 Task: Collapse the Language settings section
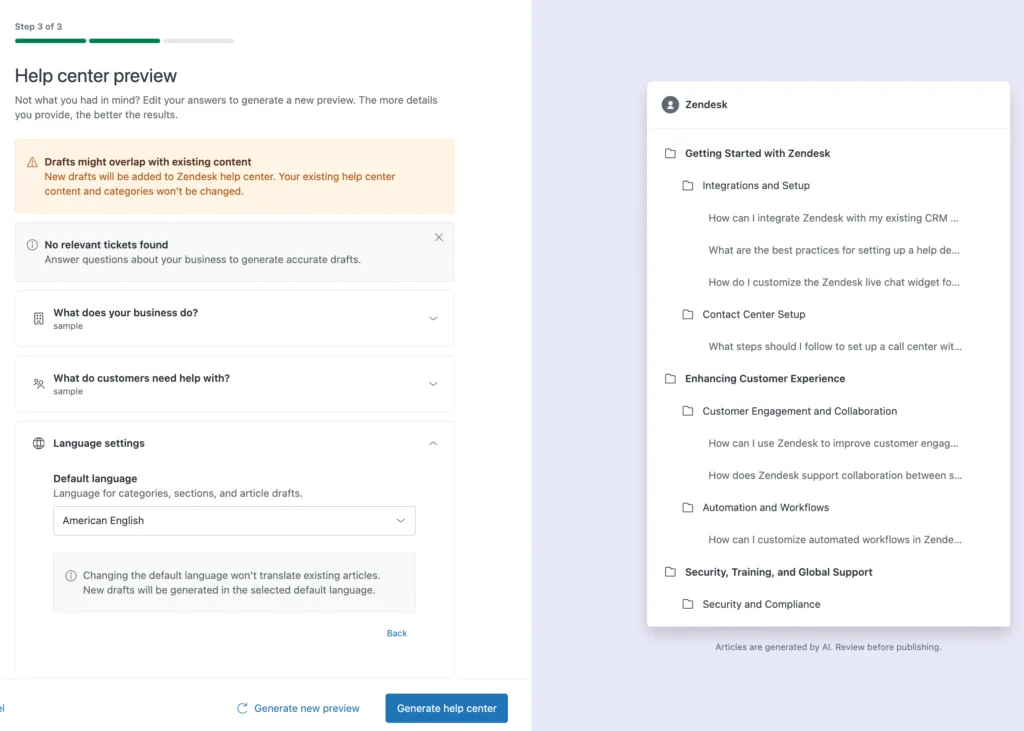pos(433,443)
